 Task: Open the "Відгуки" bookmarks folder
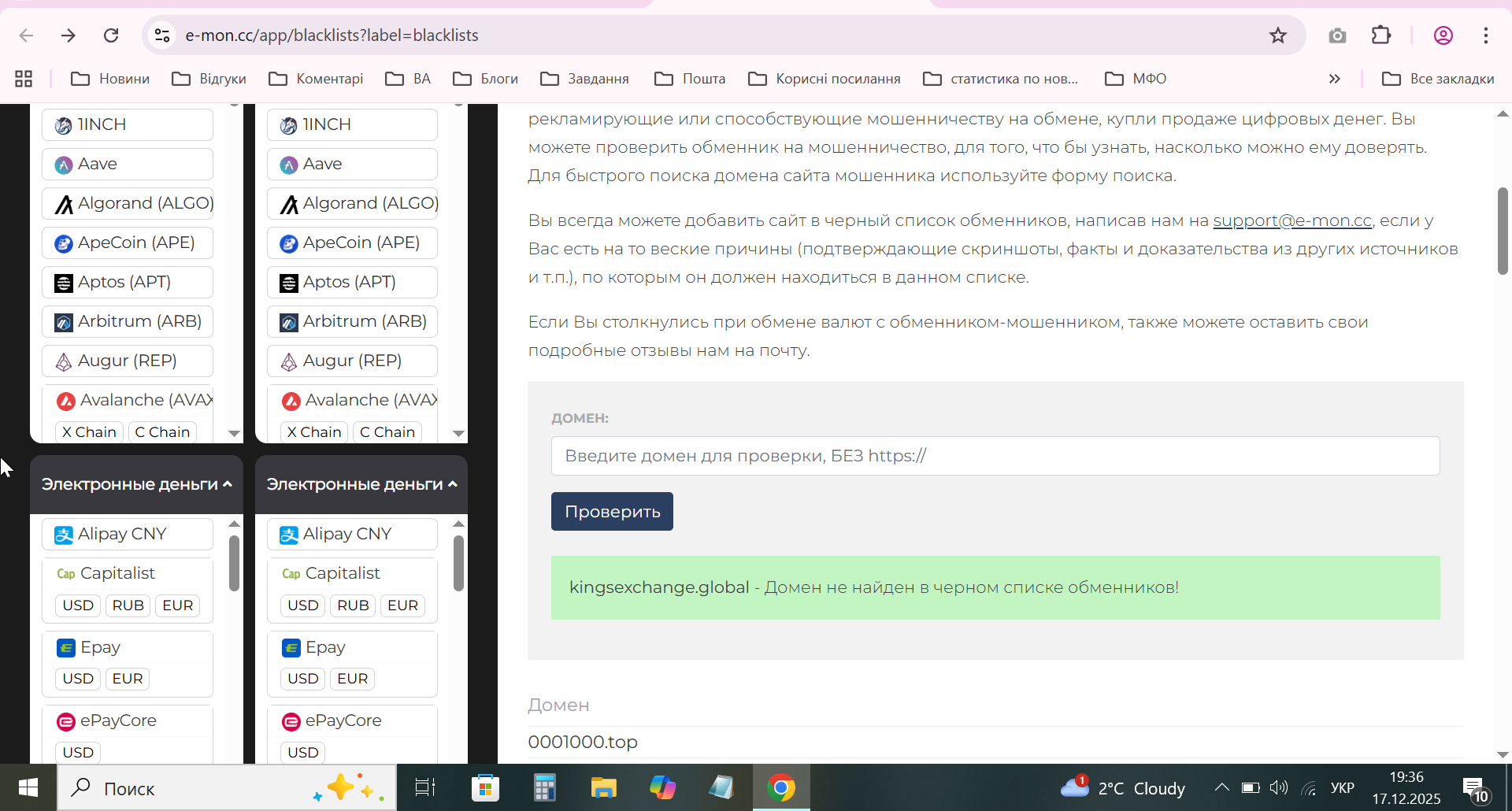tap(209, 79)
